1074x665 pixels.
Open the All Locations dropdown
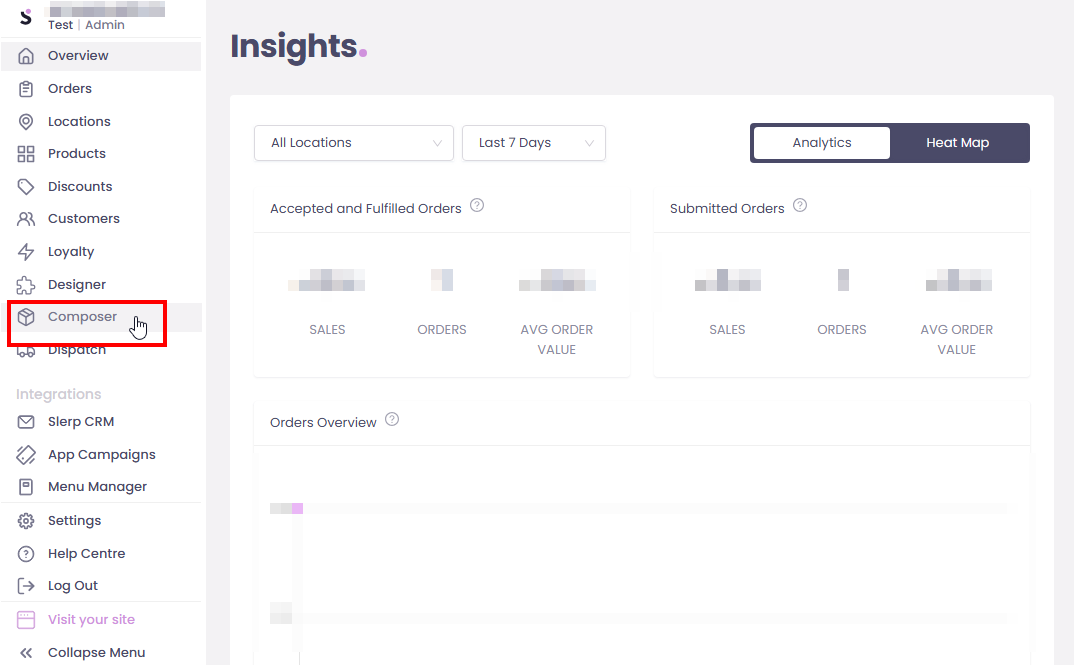point(354,143)
